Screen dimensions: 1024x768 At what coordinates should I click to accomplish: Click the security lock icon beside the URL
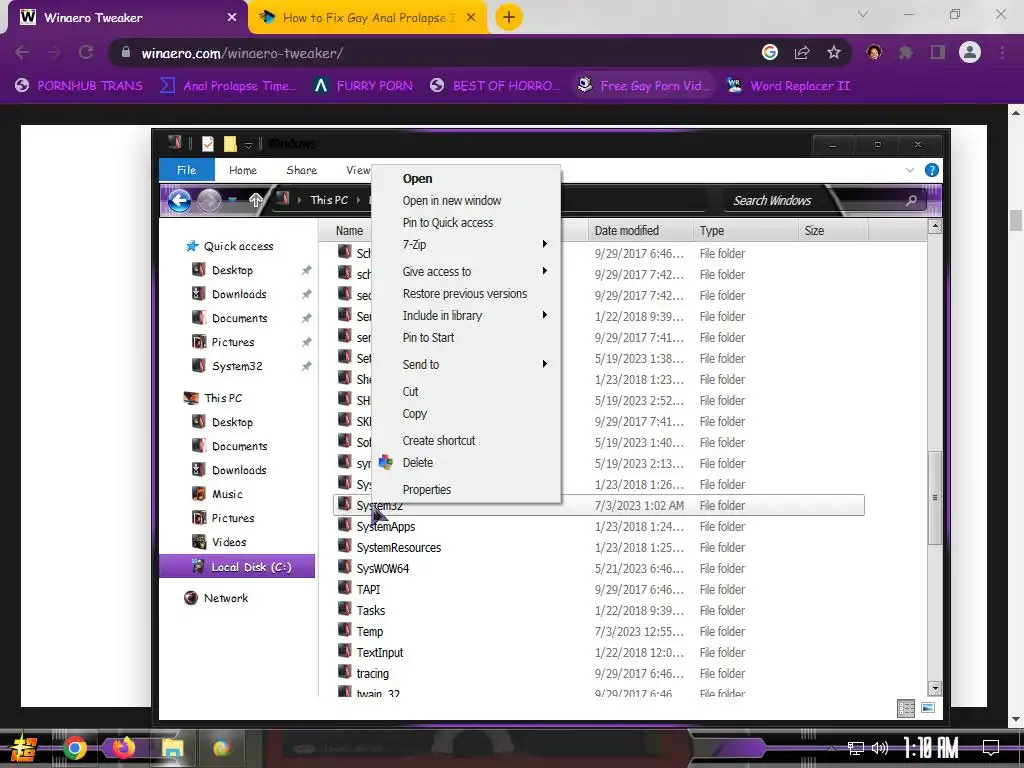[x=126, y=52]
